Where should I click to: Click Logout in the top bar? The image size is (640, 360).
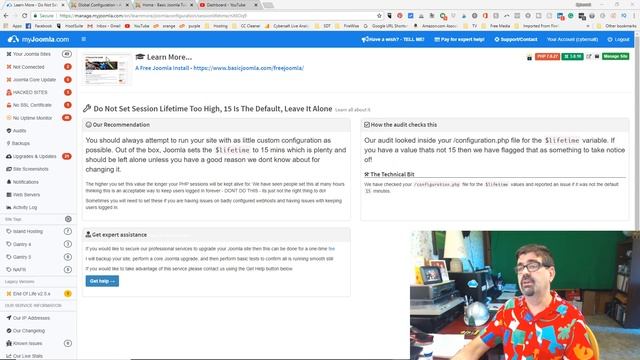point(618,40)
